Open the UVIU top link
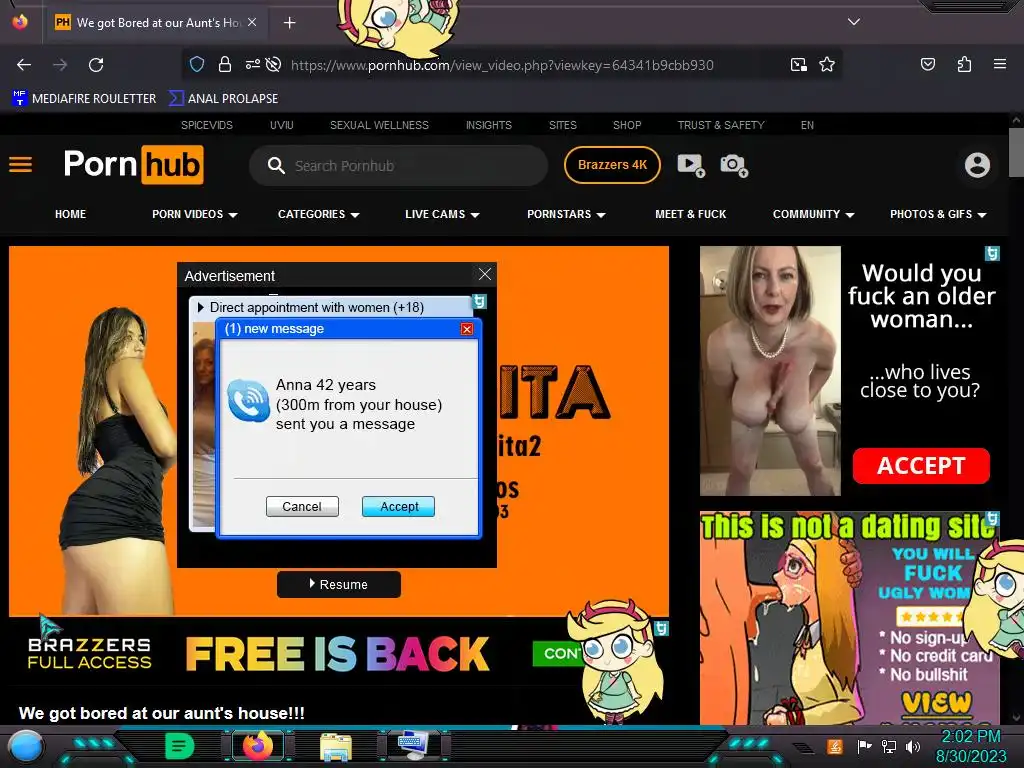The height and width of the screenshot is (768, 1024). tap(281, 125)
